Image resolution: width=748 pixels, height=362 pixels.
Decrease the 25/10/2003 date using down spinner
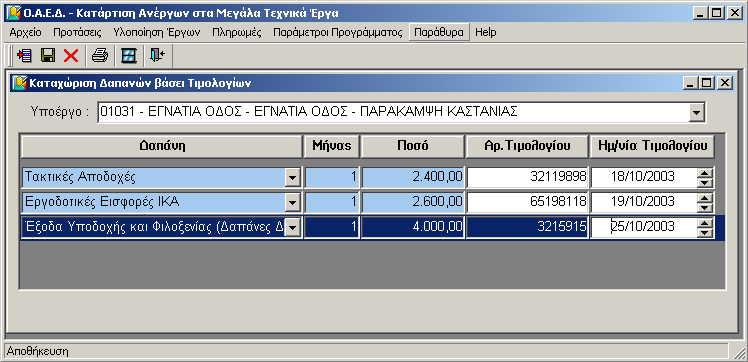click(704, 232)
